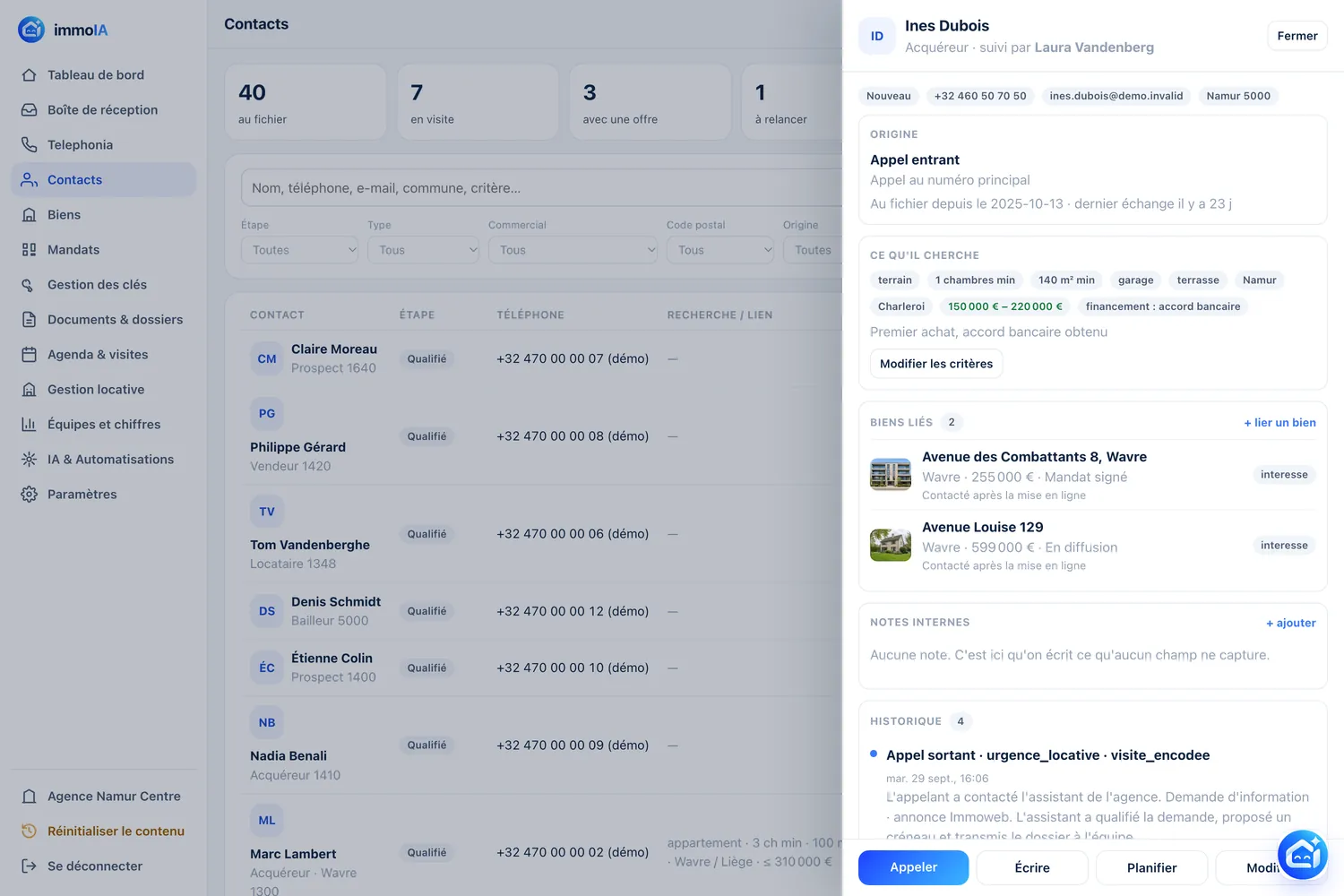This screenshot has width=1344, height=896.
Task: Click Modifier les critères button
Action: (936, 364)
